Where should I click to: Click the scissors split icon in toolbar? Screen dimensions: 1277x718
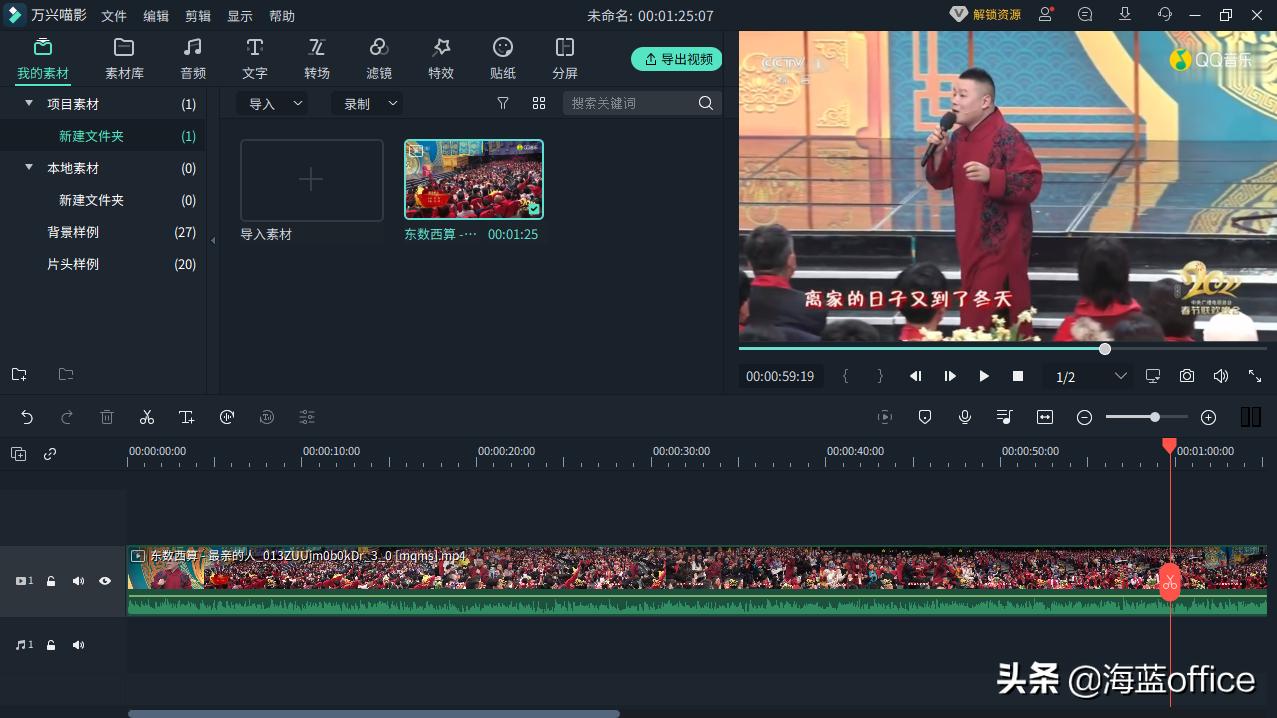coord(147,417)
